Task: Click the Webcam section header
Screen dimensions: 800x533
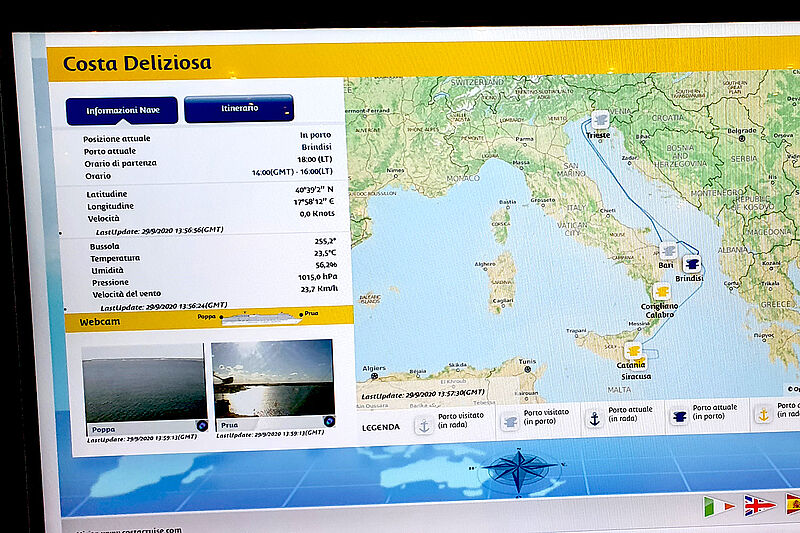Action: (x=209, y=319)
